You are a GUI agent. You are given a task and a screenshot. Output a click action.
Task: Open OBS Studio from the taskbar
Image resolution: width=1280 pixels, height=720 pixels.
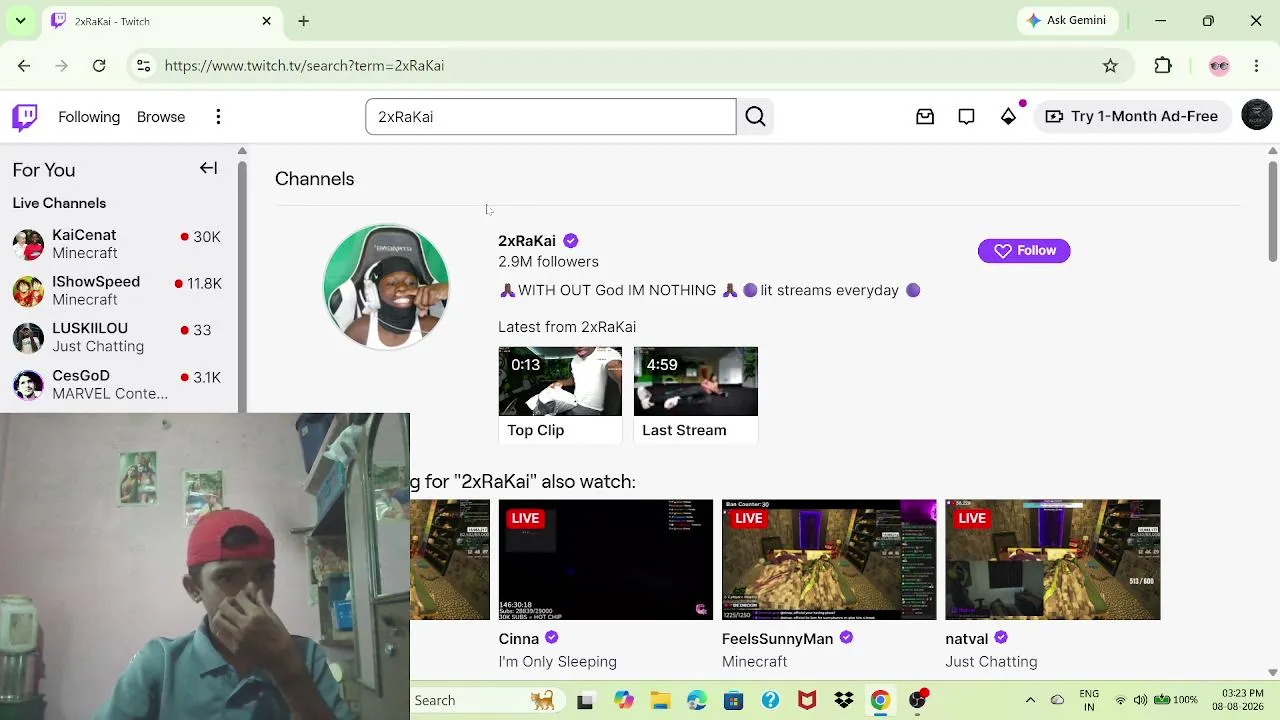tap(918, 701)
